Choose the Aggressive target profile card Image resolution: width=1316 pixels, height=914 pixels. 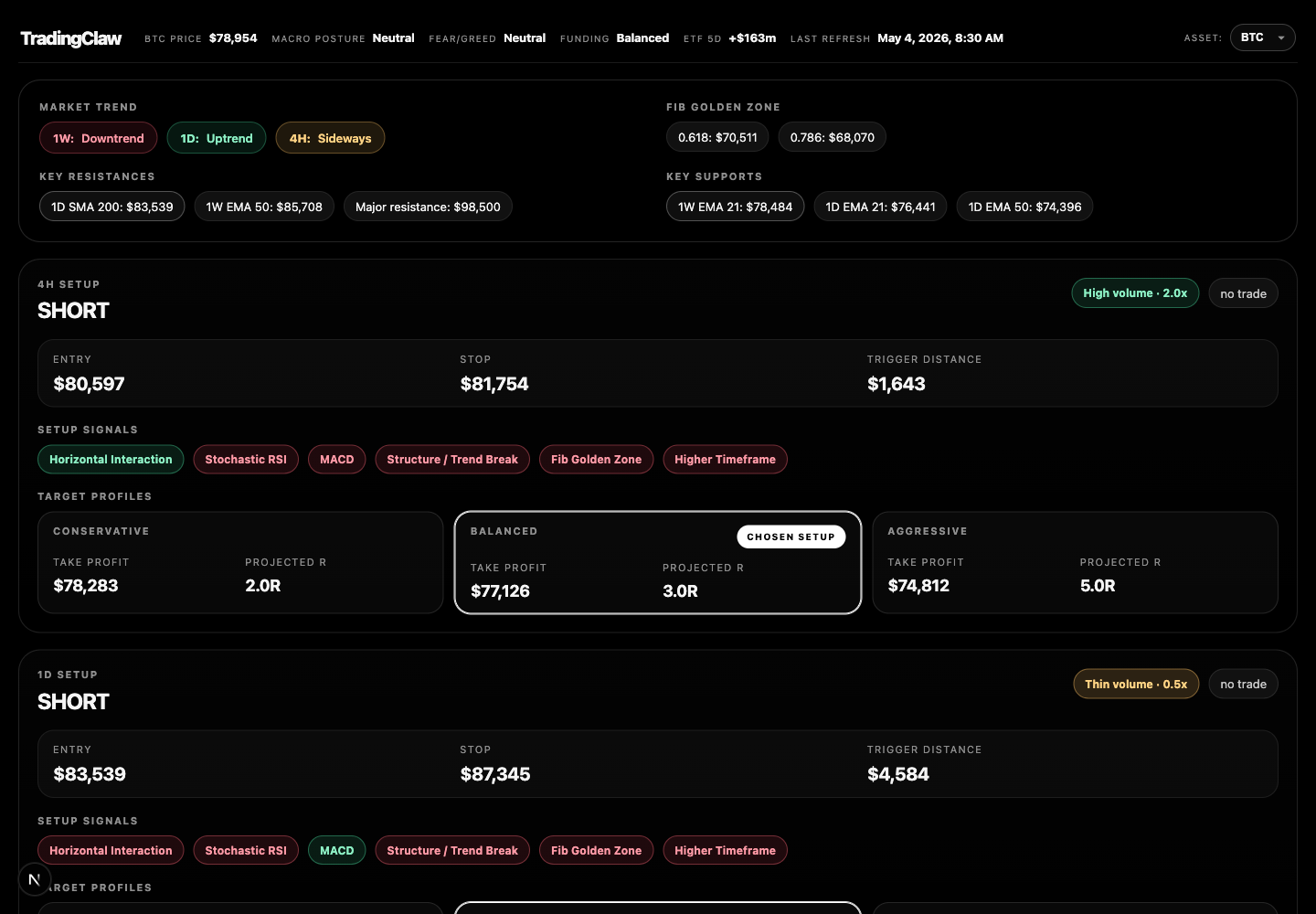tap(1075, 562)
